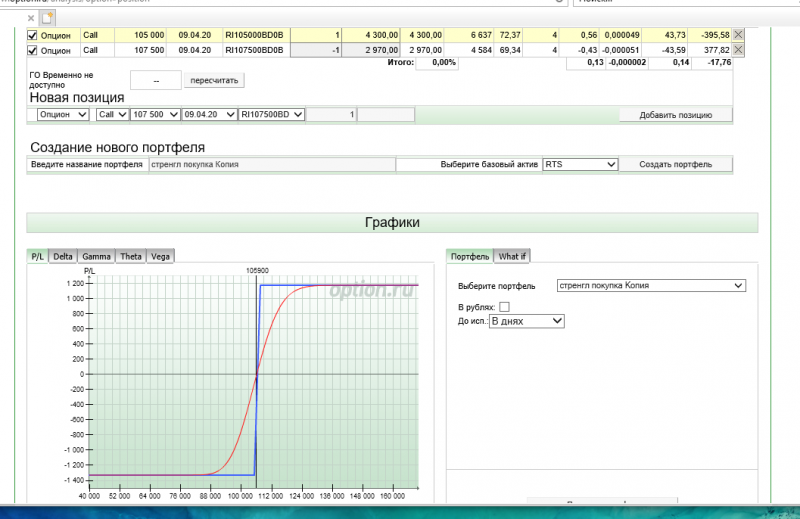Enable the 'В рублях' checkbox
This screenshot has width=800, height=519.
(504, 307)
